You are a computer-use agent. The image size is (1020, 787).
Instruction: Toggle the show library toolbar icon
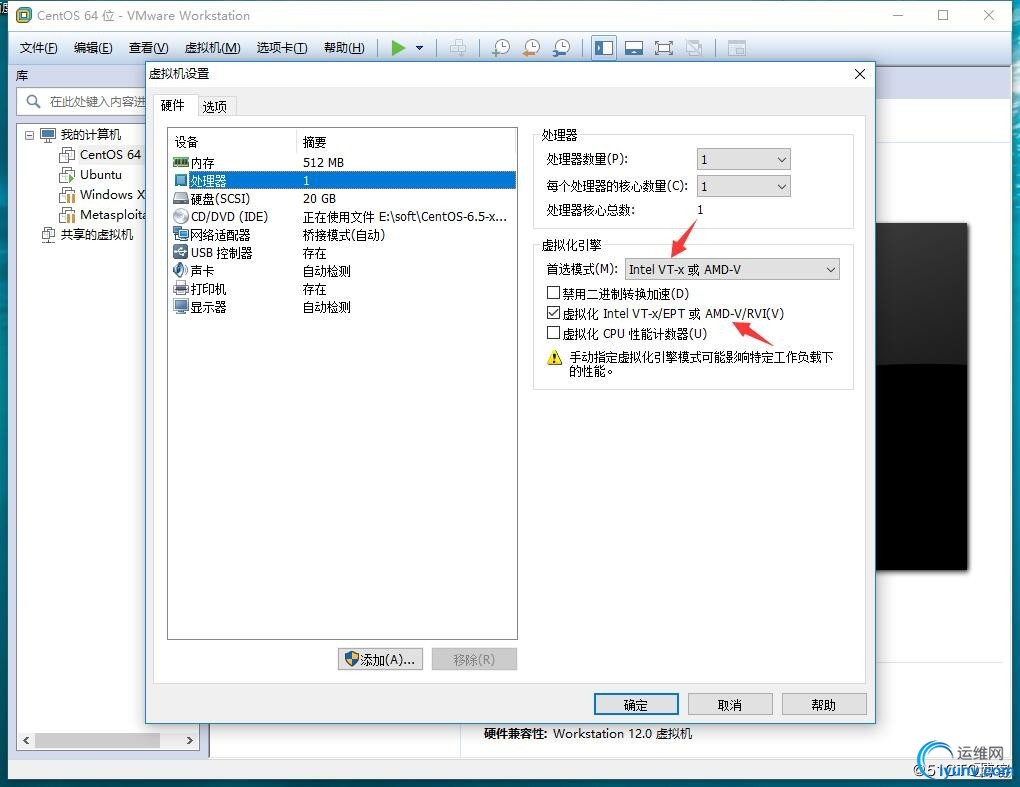click(604, 47)
